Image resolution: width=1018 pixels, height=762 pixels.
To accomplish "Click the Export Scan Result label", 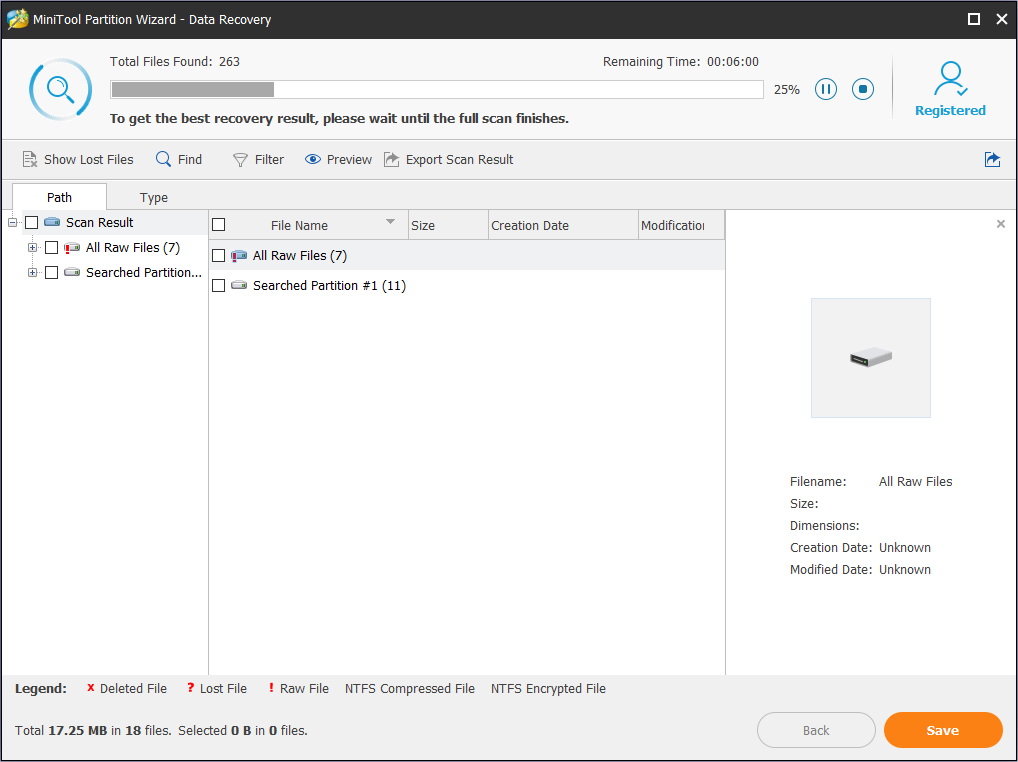I will (459, 160).
